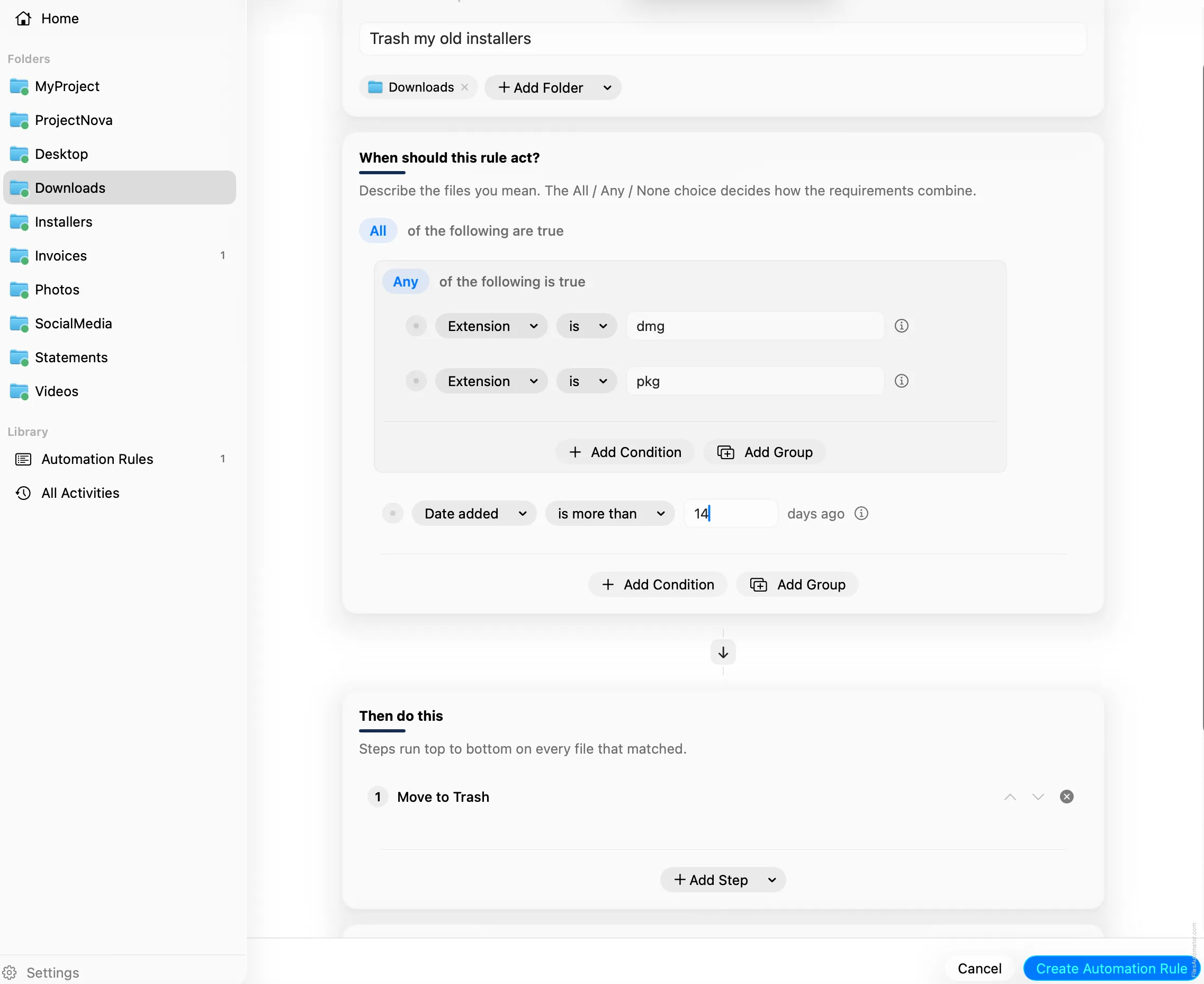1204x984 pixels.
Task: Add Group inside the Any group
Action: coord(765,452)
